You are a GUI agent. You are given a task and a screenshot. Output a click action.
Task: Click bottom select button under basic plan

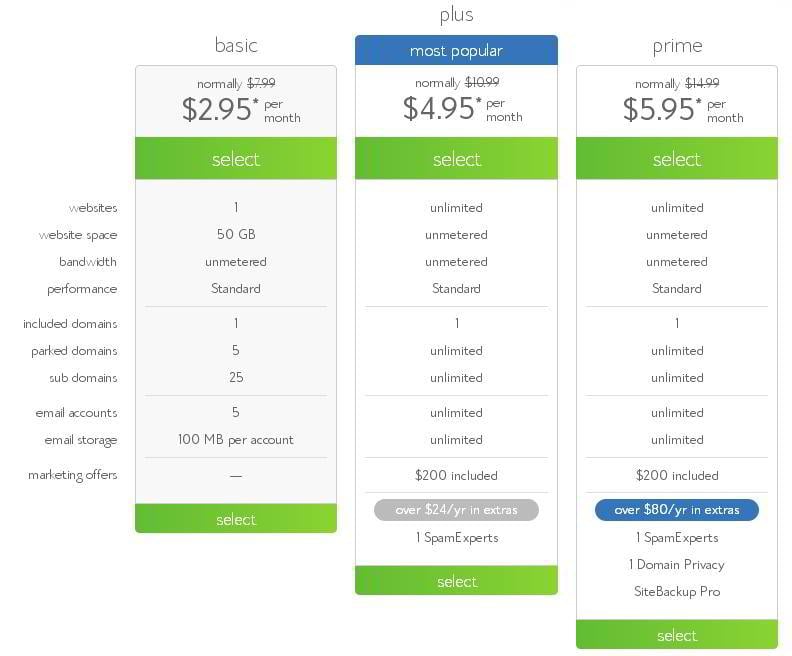[236, 519]
